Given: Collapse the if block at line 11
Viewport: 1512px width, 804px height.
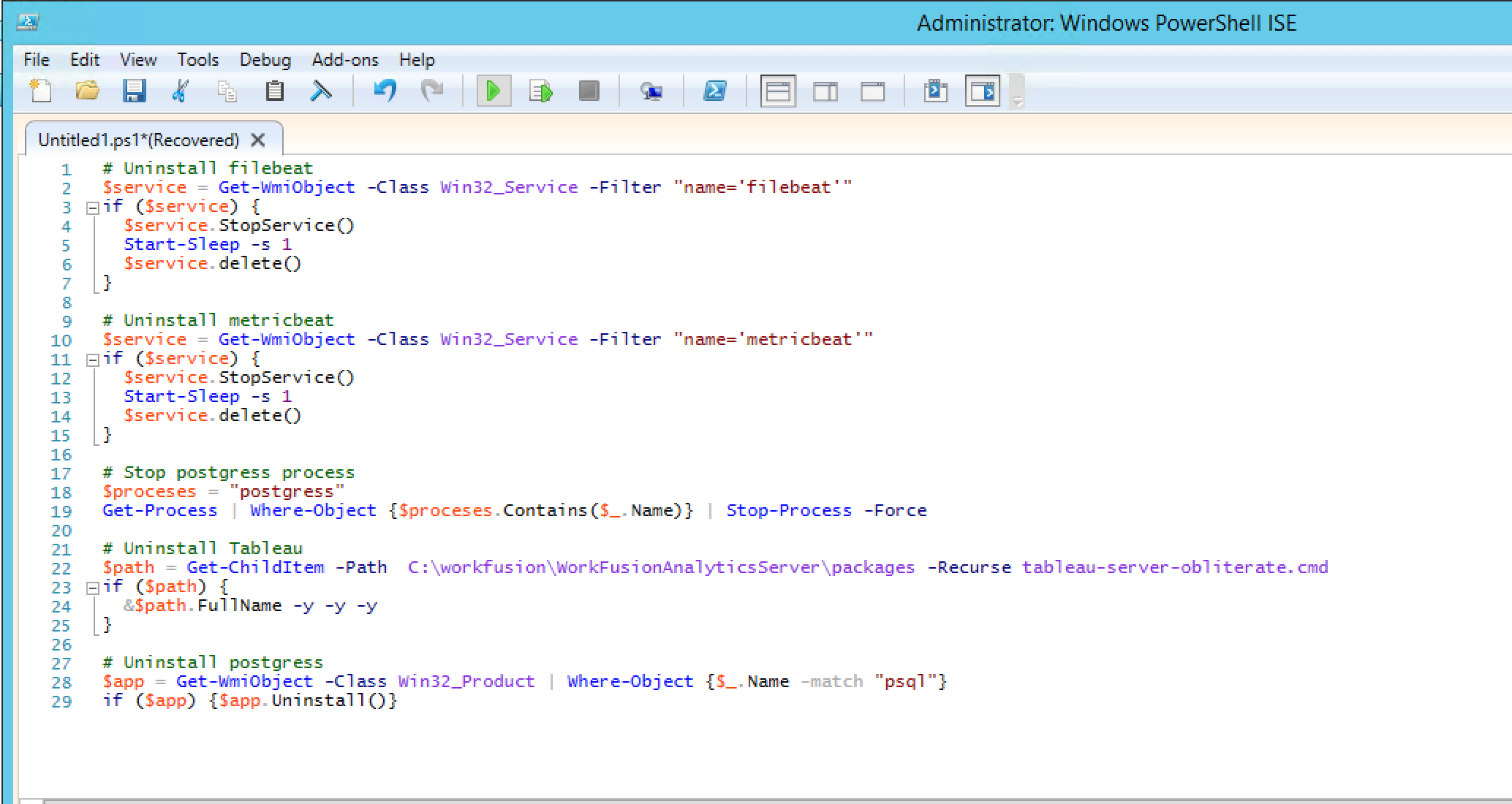Looking at the screenshot, I should coord(92,360).
